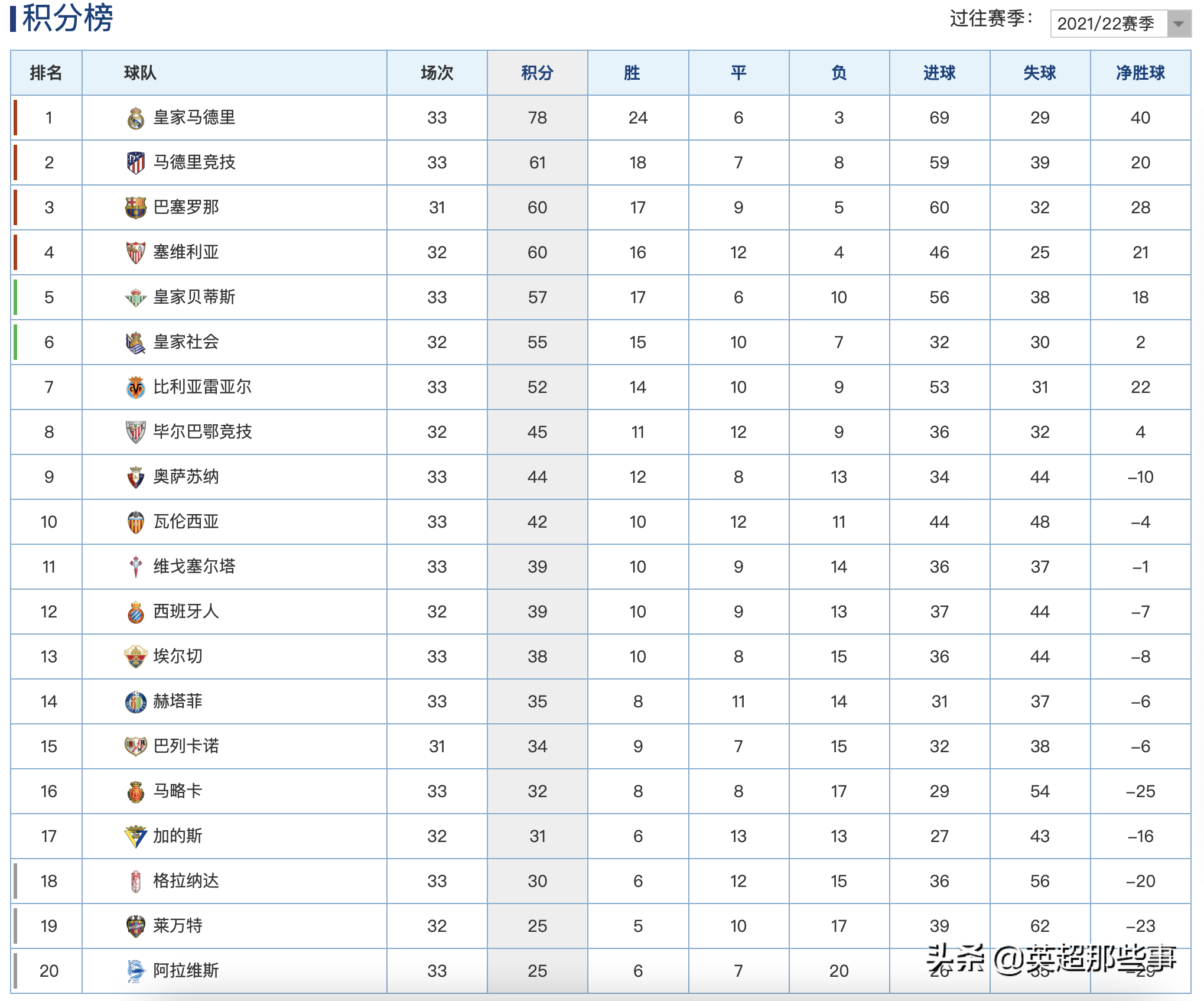Click the Villarreal crest icon
The image size is (1204, 1001).
(136, 388)
